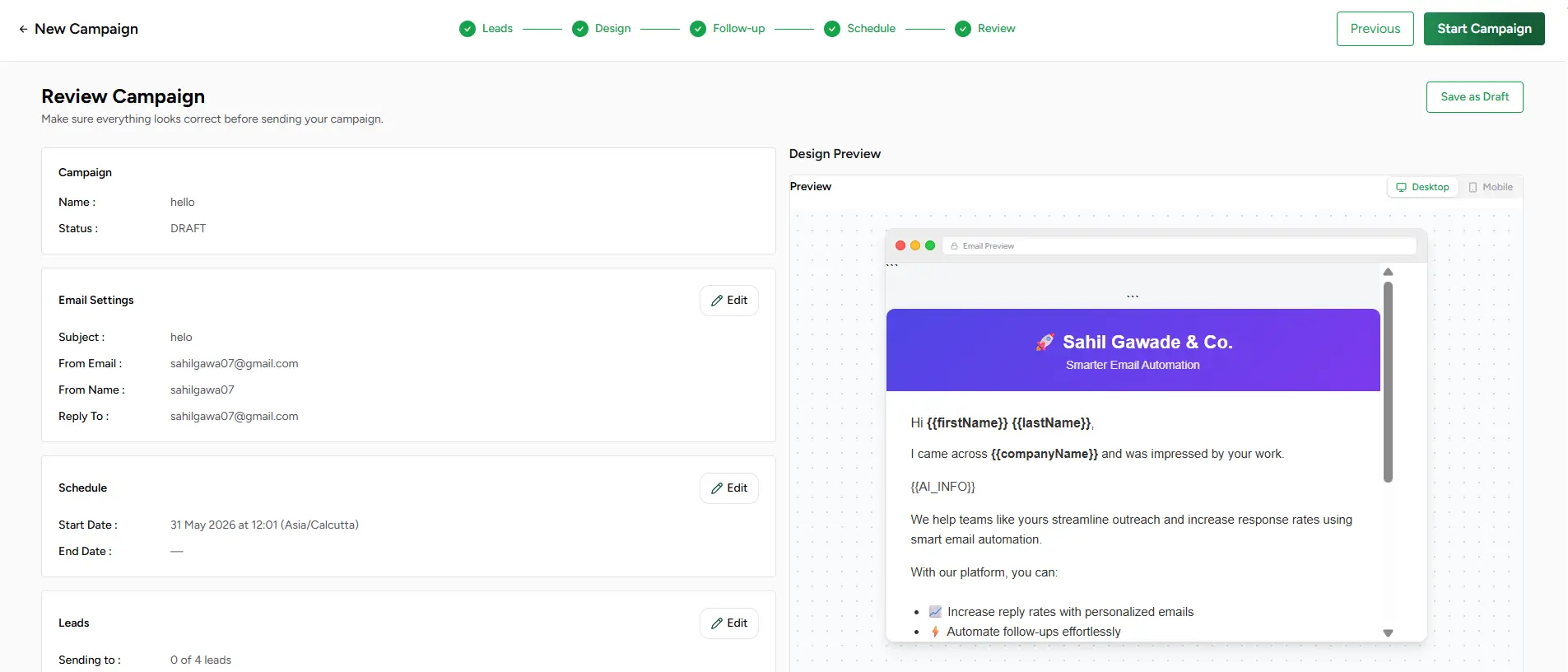Click the Hi {{firstName}} {{lastName}} greeting
1568x672 pixels.
pyautogui.click(x=1003, y=423)
